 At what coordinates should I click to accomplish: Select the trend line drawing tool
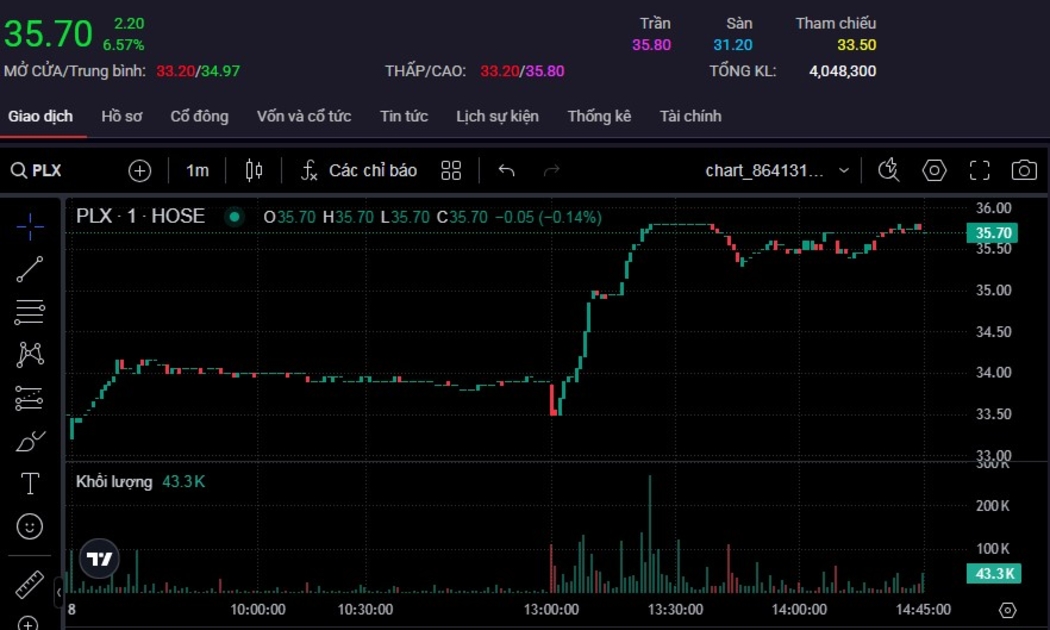pos(30,269)
